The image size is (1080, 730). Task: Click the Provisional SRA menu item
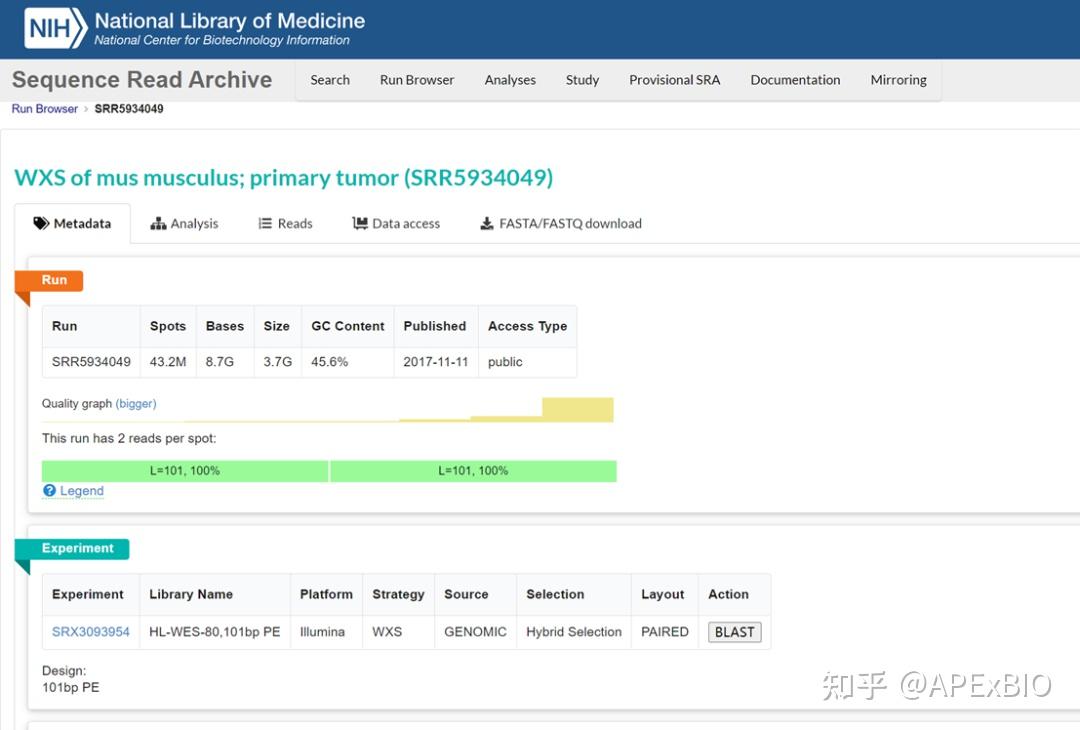pos(674,80)
